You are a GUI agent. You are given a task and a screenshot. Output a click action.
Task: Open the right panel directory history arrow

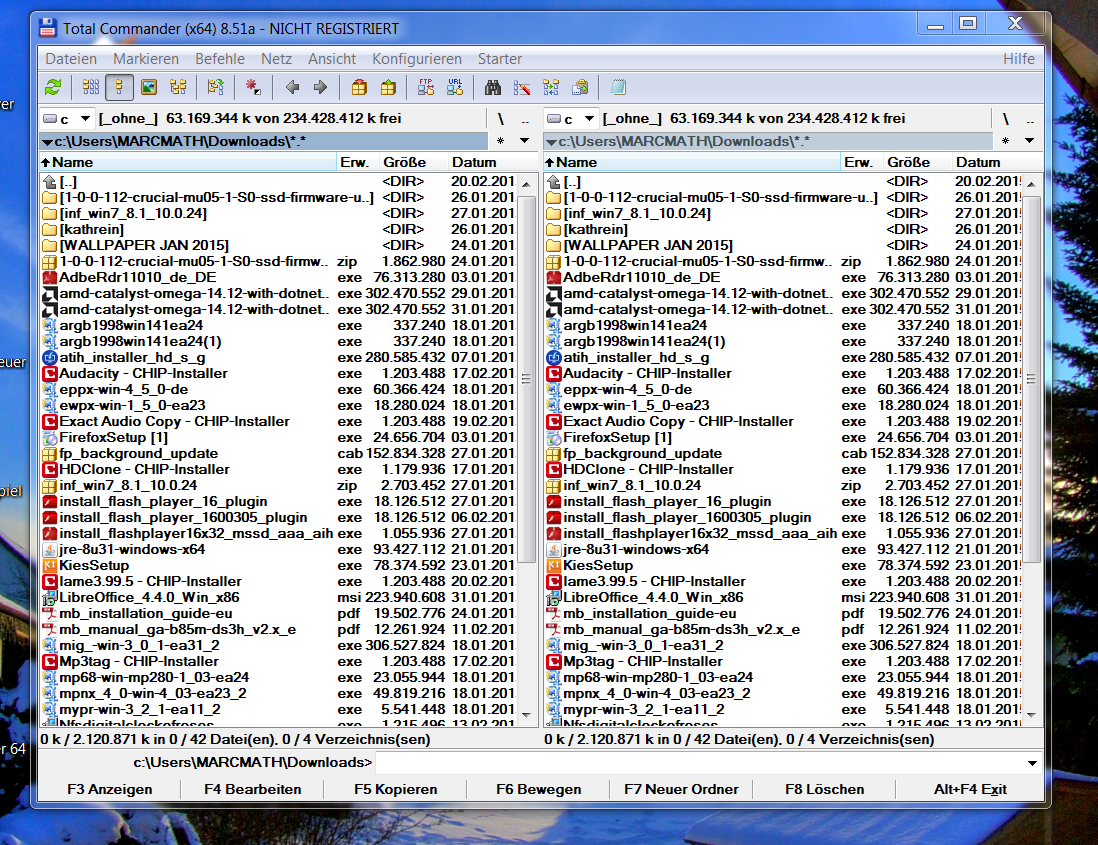coord(1029,141)
